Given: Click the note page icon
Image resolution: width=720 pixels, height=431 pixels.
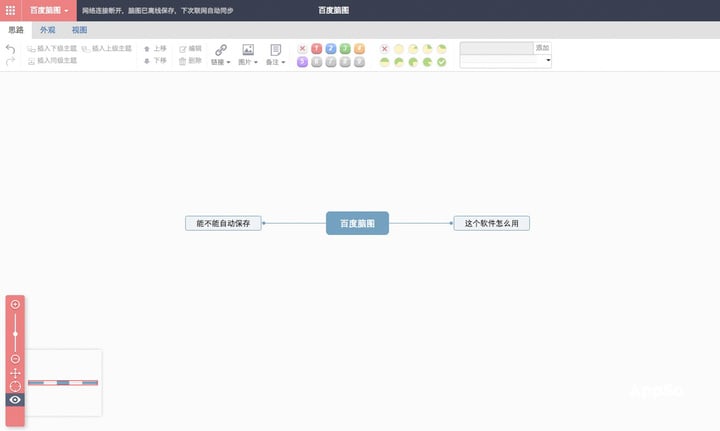Looking at the screenshot, I should [x=276, y=50].
